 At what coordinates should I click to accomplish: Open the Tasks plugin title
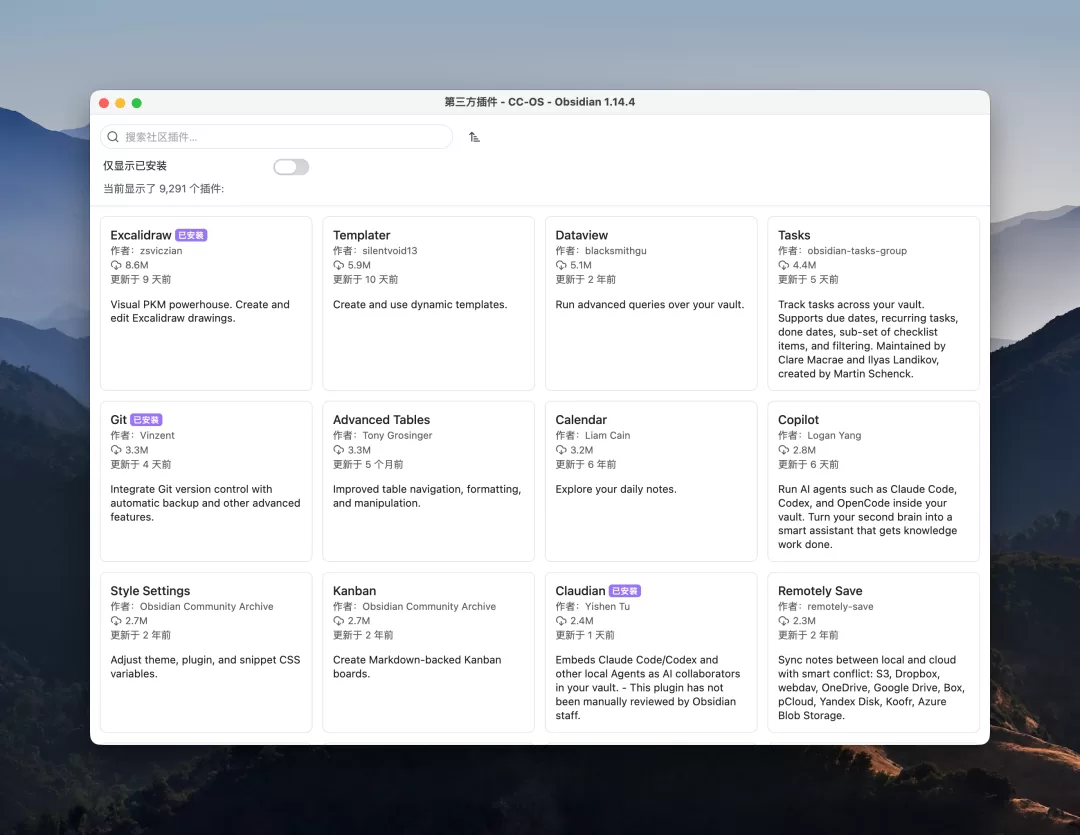[794, 235]
